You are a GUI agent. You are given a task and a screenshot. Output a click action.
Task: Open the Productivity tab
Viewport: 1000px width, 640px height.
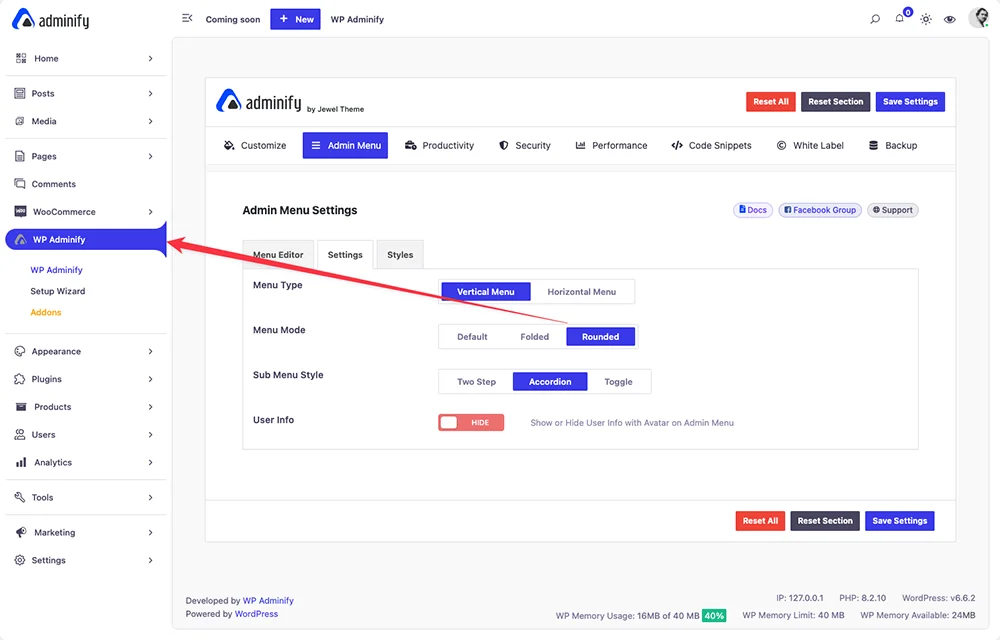(440, 145)
